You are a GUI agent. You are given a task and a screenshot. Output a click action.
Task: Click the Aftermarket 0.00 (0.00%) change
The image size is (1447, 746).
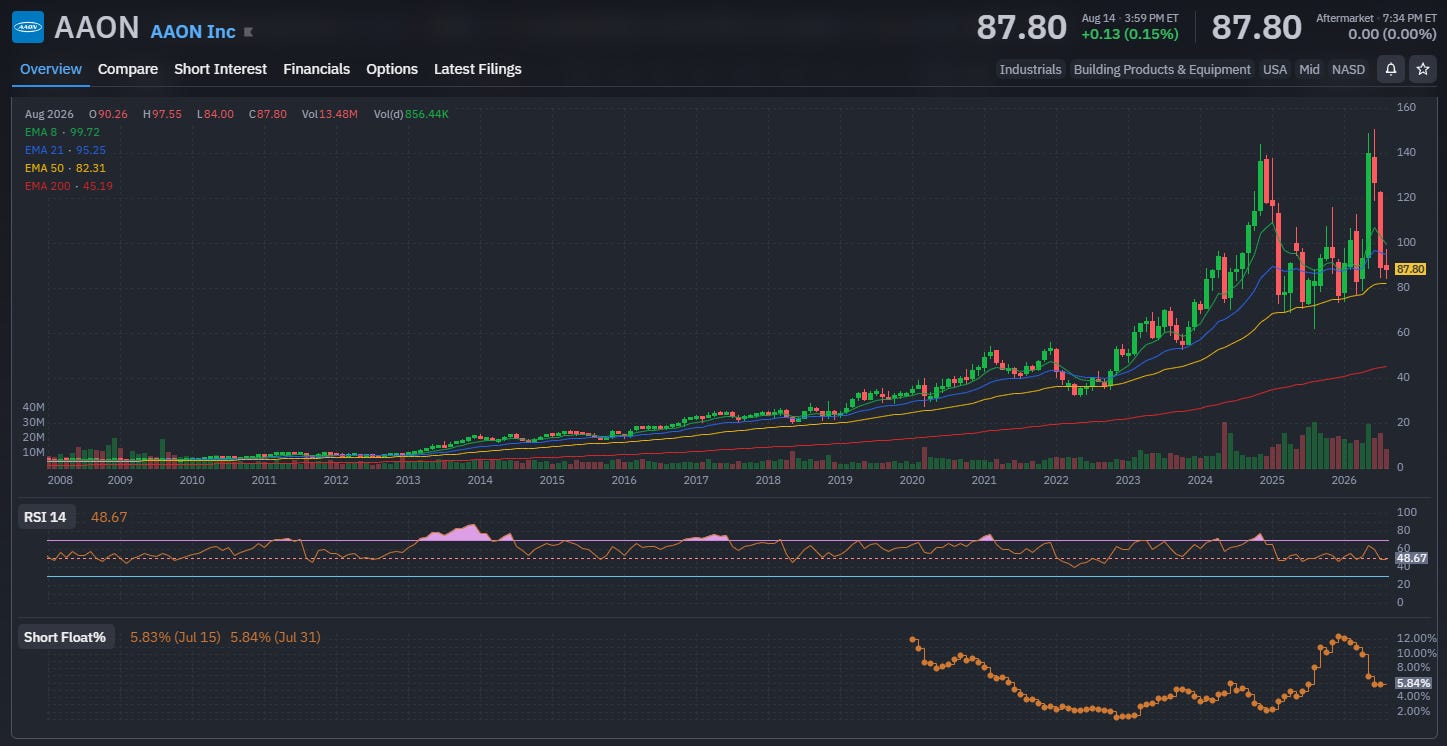pyautogui.click(x=1392, y=34)
